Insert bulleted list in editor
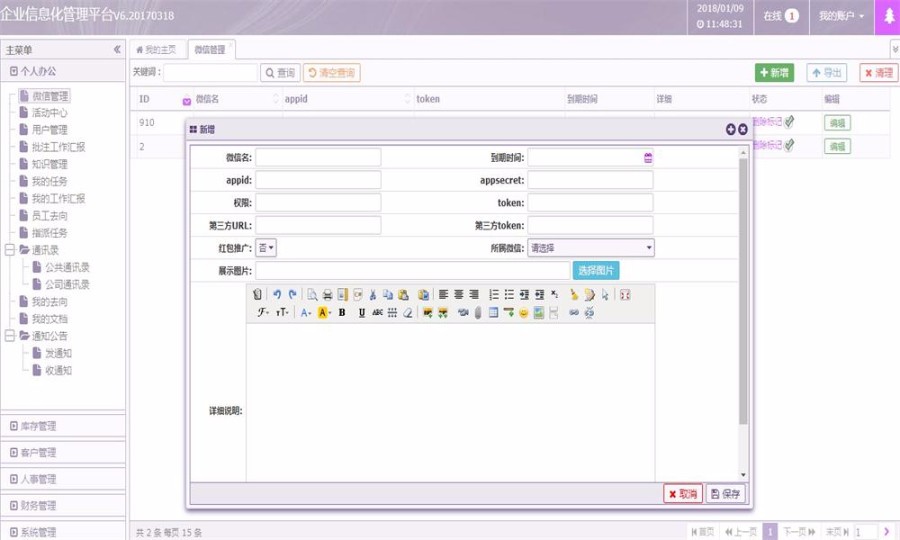 (x=509, y=295)
